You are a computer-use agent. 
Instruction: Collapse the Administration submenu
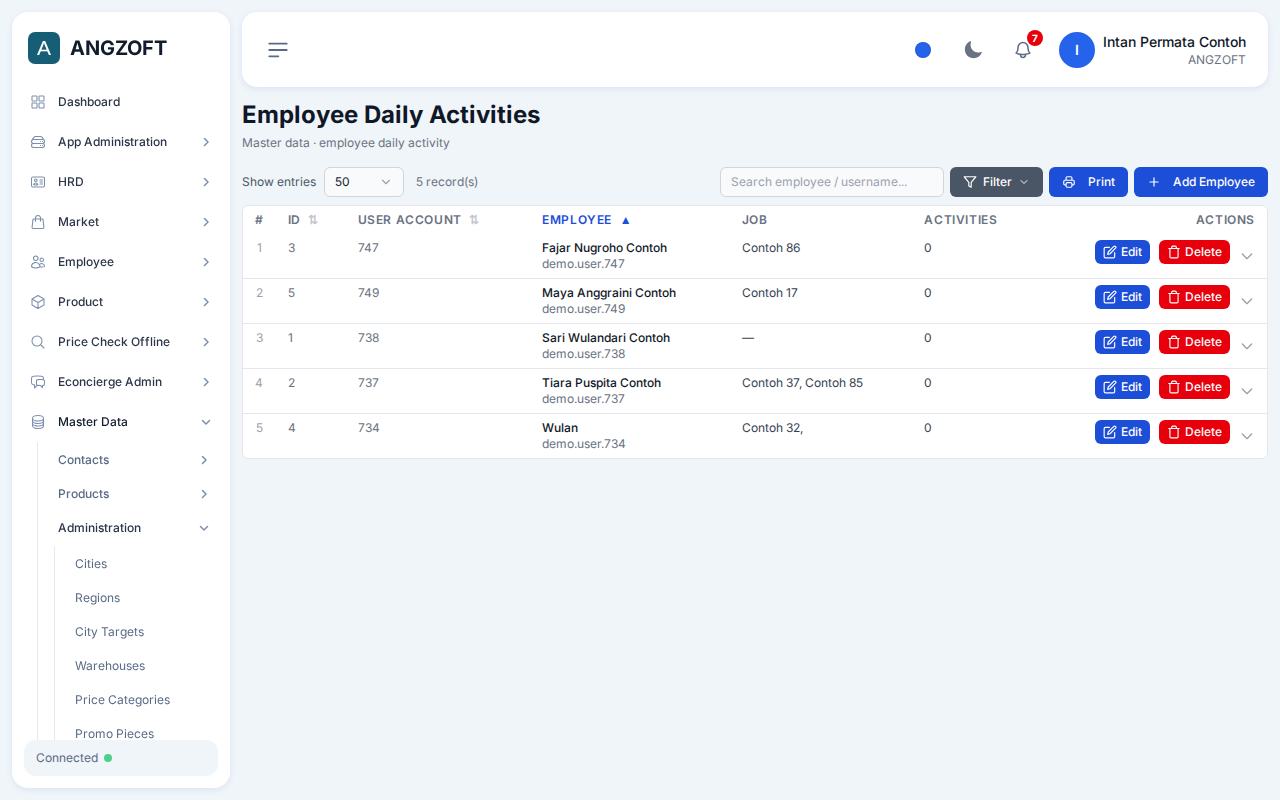204,528
